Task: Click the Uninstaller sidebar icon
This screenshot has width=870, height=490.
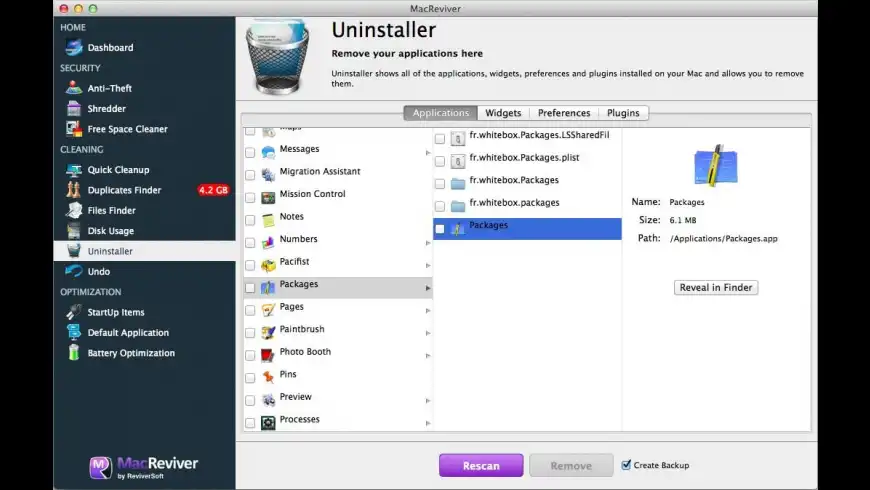Action: click(x=73, y=251)
